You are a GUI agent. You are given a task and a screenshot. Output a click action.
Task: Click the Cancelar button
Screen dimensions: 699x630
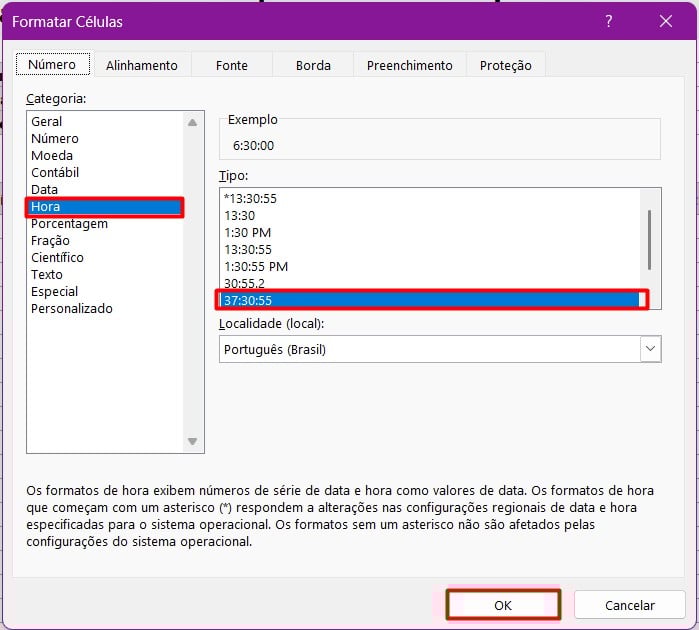tap(629, 605)
